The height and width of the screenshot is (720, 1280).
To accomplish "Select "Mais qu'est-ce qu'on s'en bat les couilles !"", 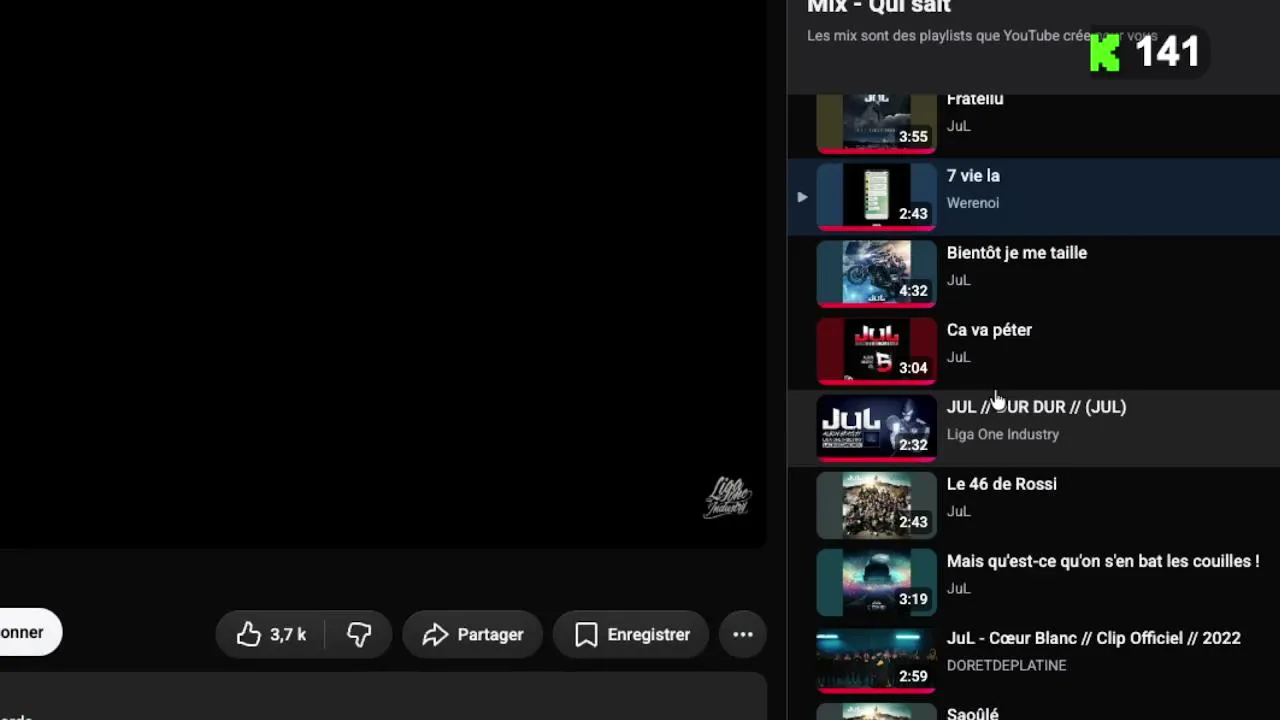I will [1103, 561].
